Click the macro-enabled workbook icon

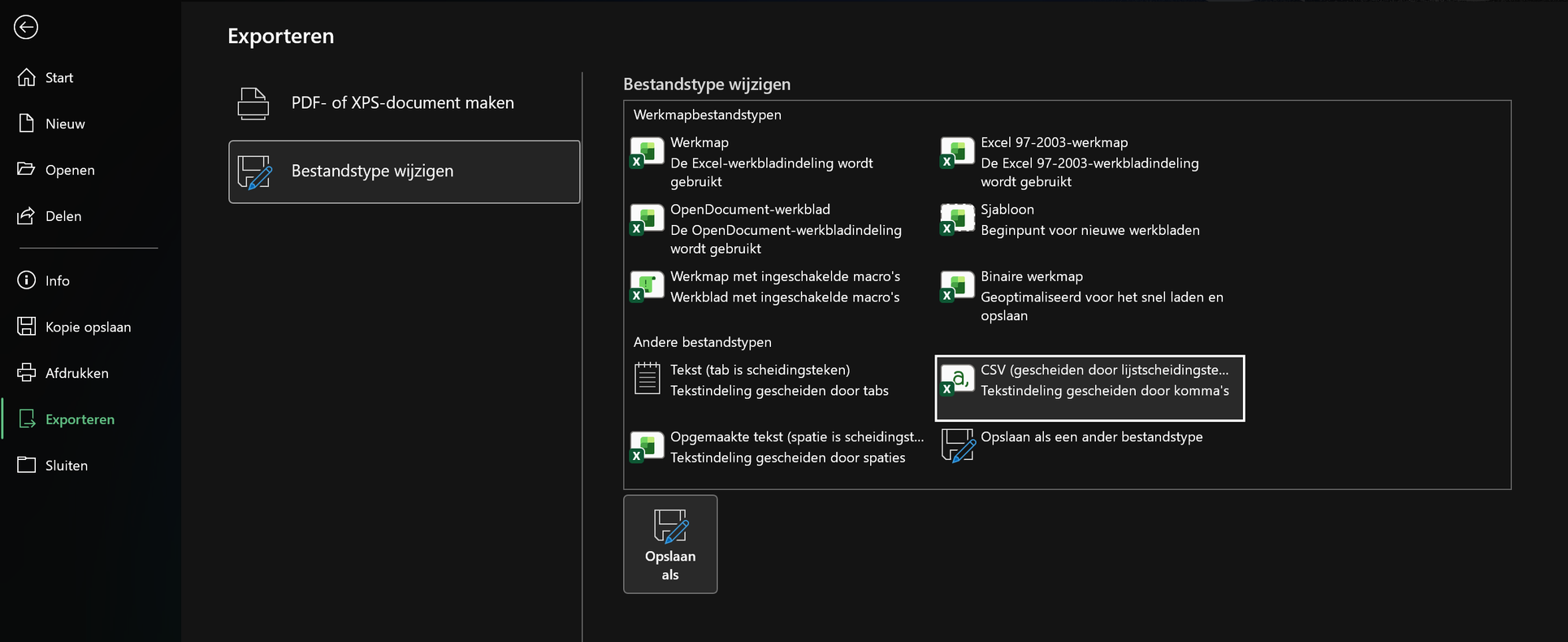(x=647, y=287)
